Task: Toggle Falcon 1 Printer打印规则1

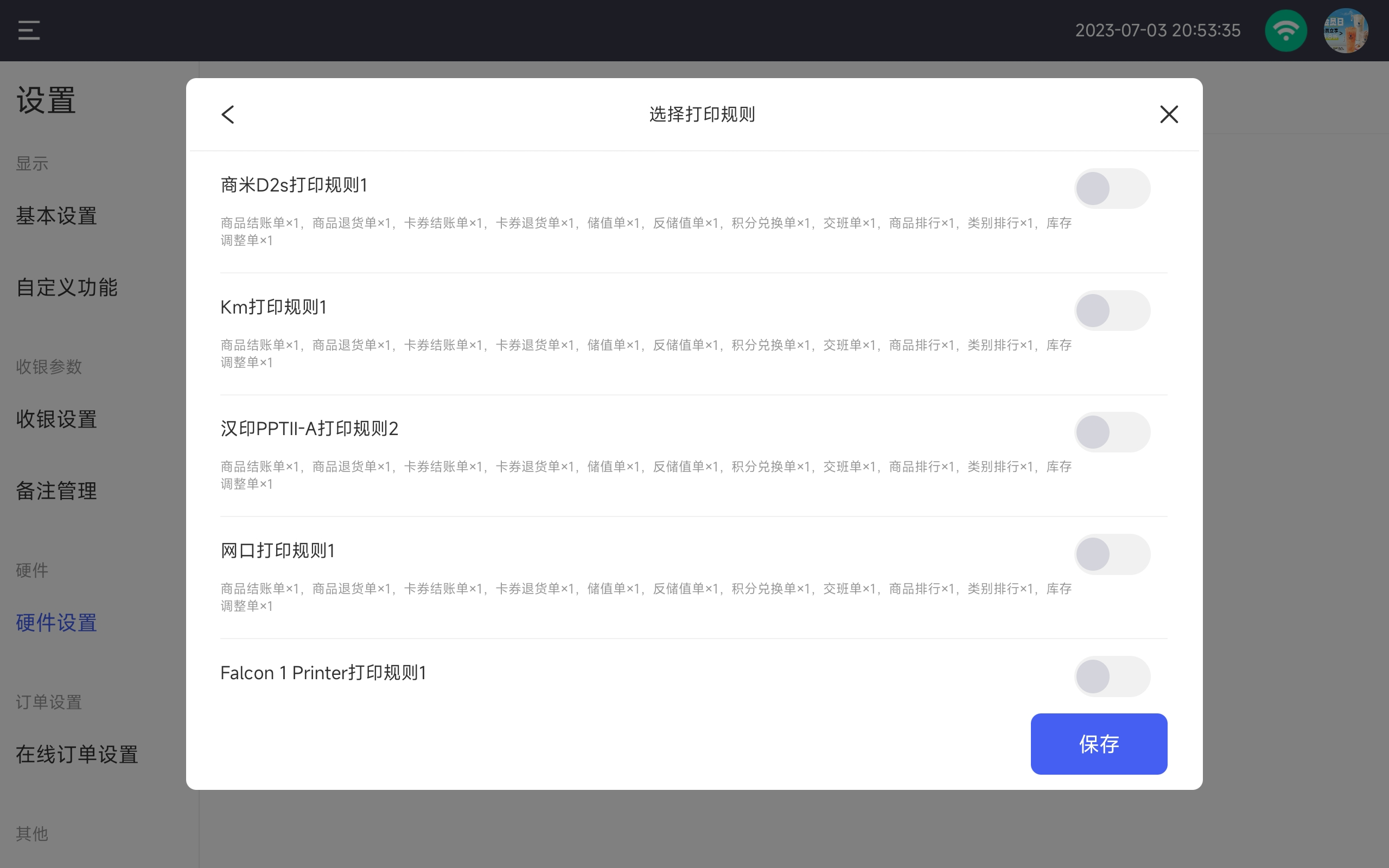Action: 1112,676
